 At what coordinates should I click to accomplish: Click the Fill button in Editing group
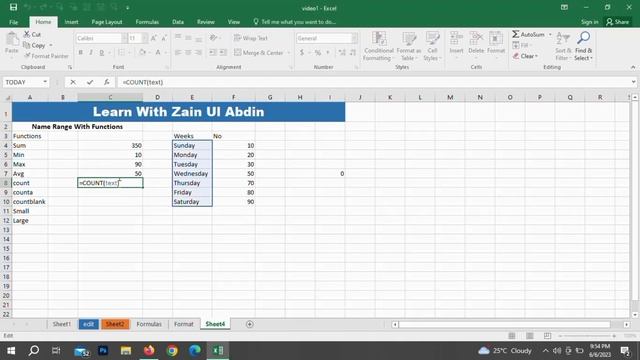521,45
